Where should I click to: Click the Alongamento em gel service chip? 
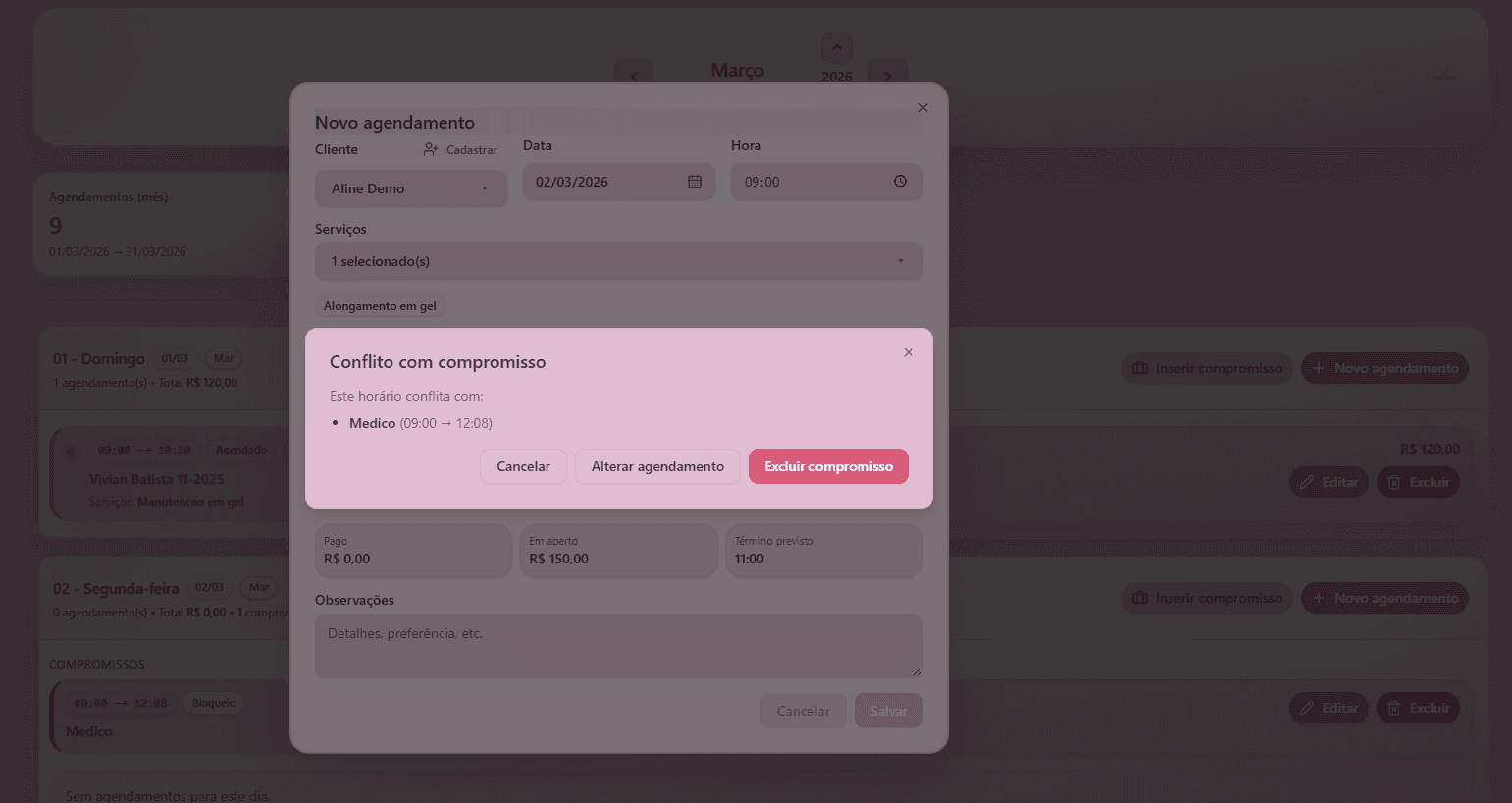(x=380, y=306)
